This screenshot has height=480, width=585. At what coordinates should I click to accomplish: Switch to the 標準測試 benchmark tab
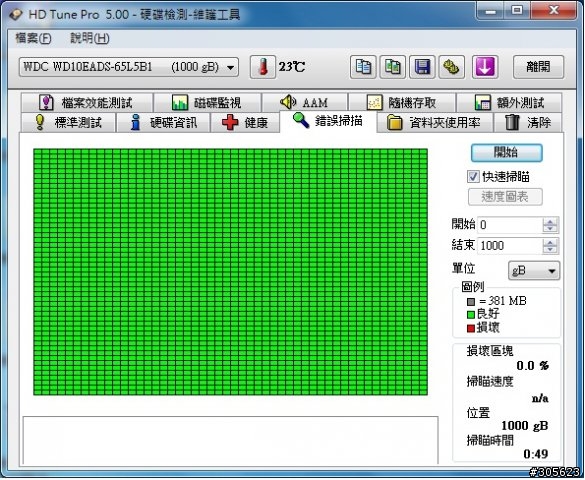pos(68,123)
